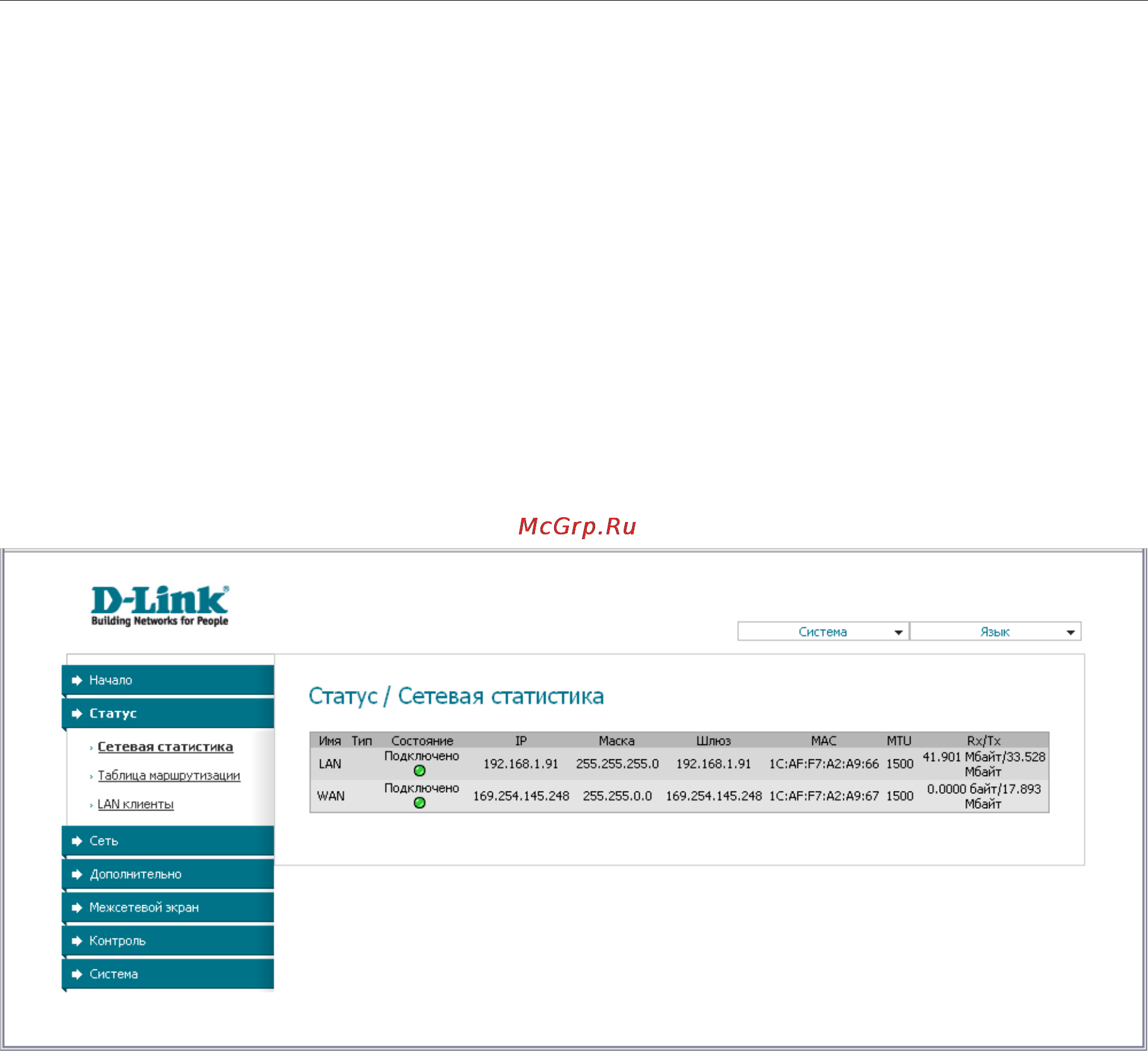Click the arrow icon beside Межсетевой экран
This screenshot has height=1051, width=1148.
(x=77, y=908)
